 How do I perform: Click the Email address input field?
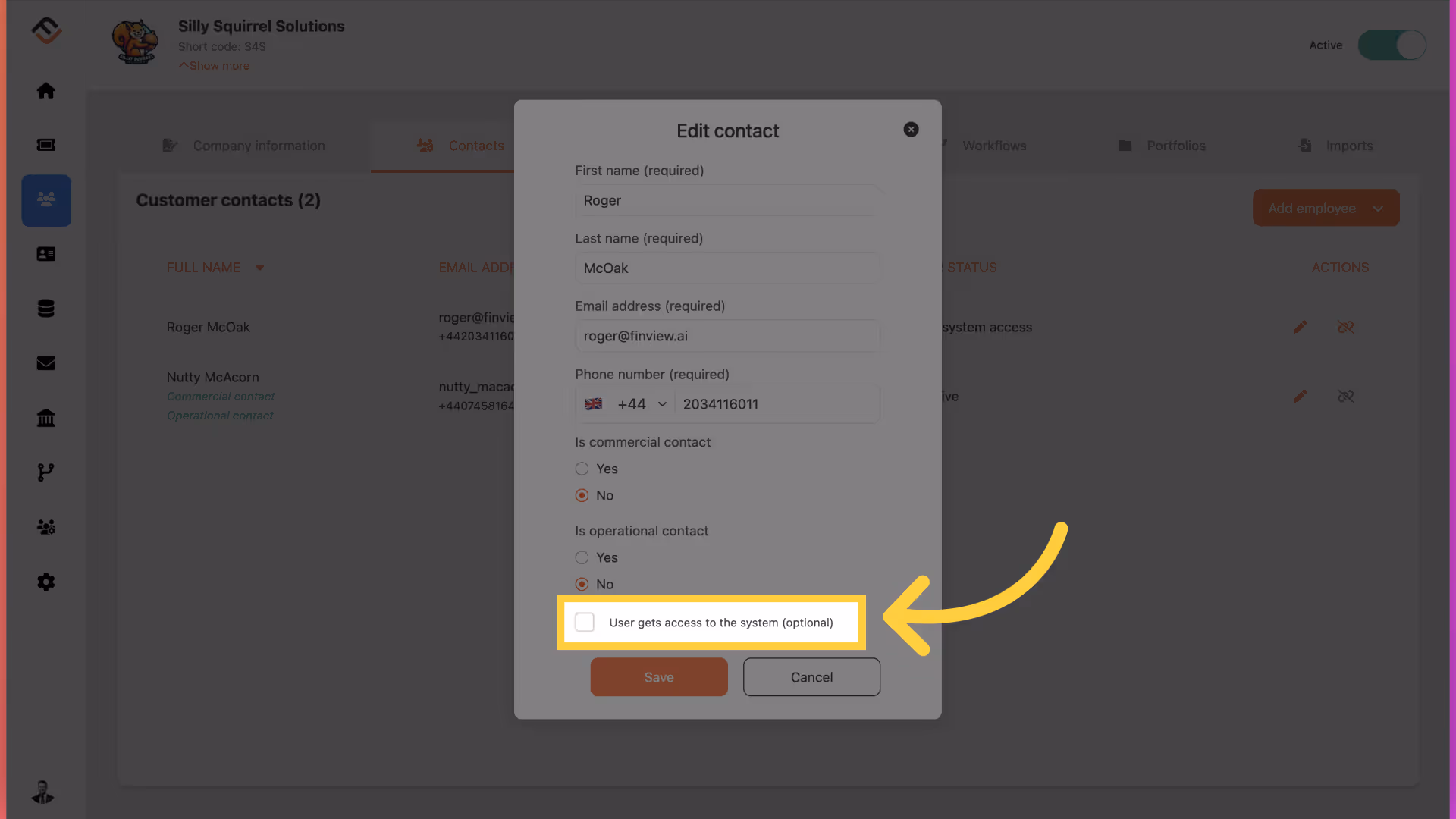726,336
